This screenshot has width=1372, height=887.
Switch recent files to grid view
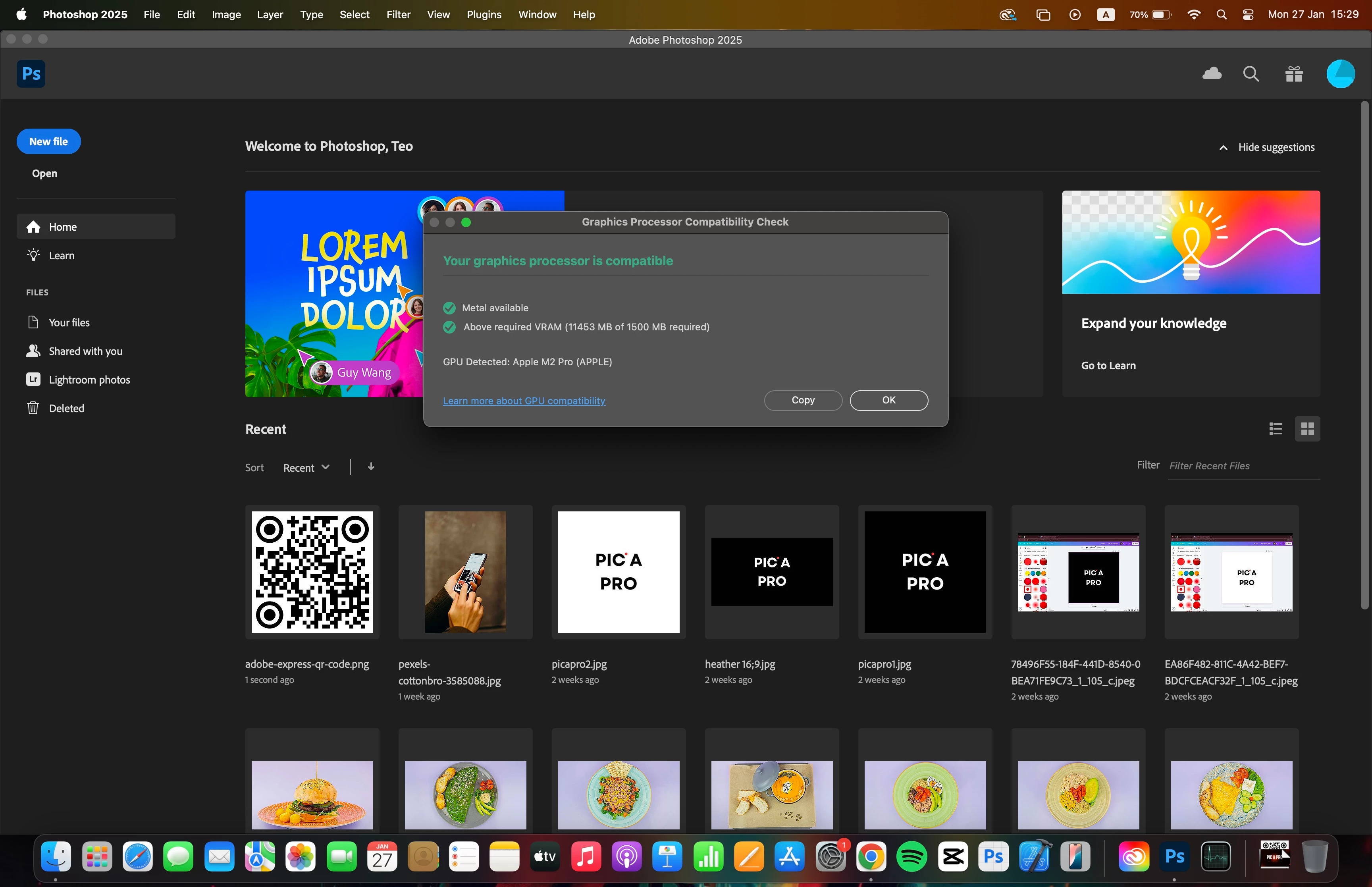(1307, 428)
